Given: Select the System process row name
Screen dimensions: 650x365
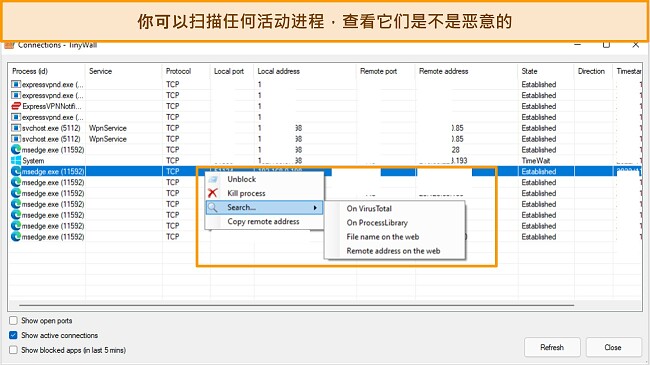Looking at the screenshot, I should [x=33, y=161].
